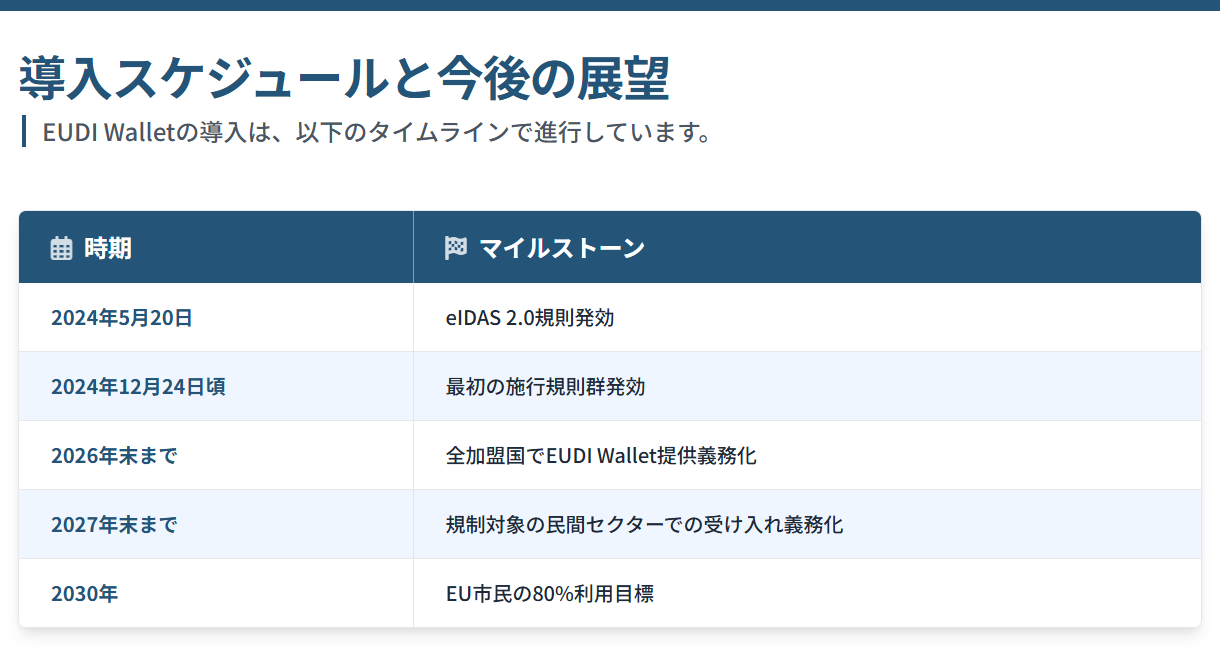The image size is (1220, 656).
Task: Click the 全加盟国でEUDI Wallet提供義務化 milestone
Action: [601, 456]
